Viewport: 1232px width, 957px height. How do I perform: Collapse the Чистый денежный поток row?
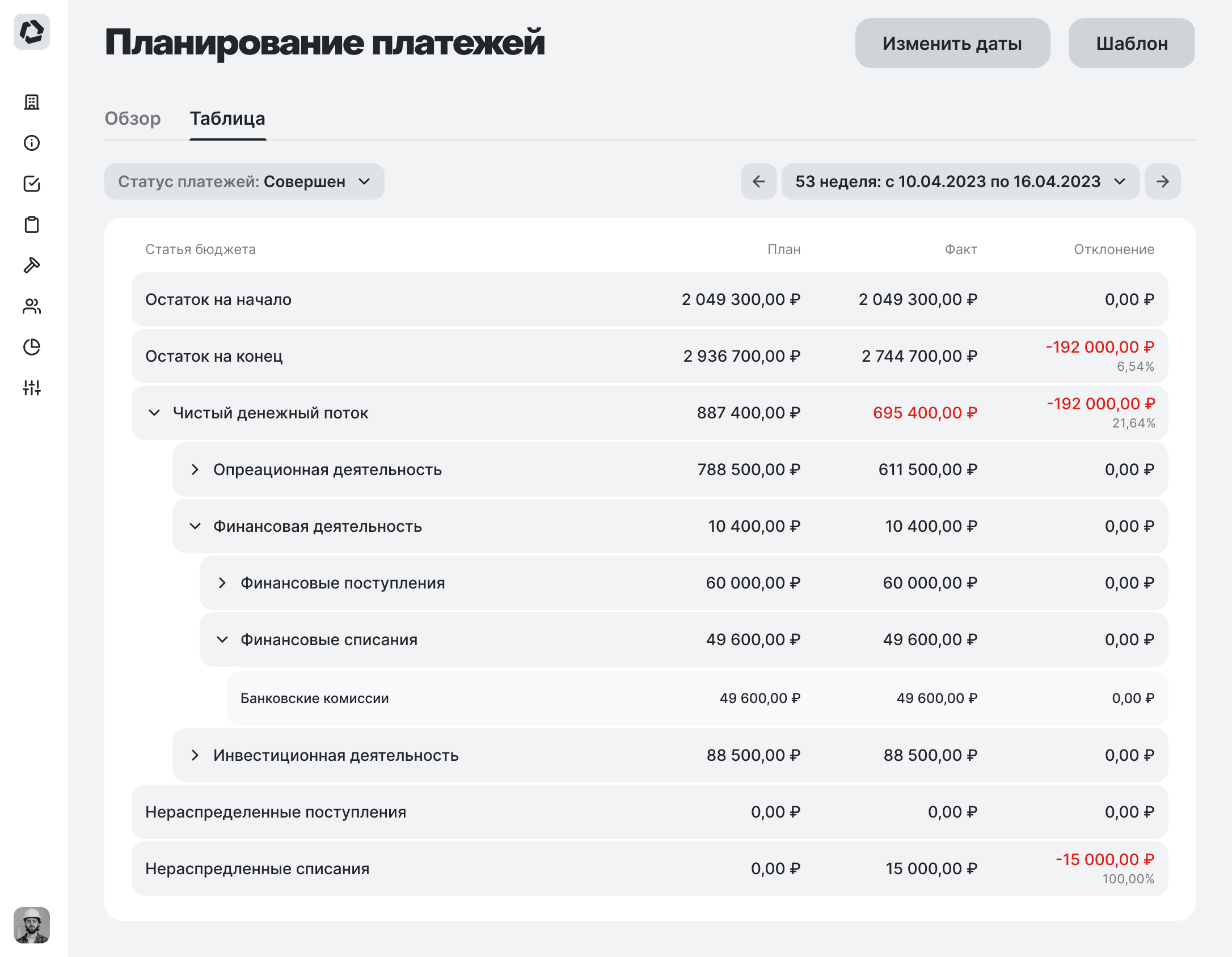tap(155, 413)
